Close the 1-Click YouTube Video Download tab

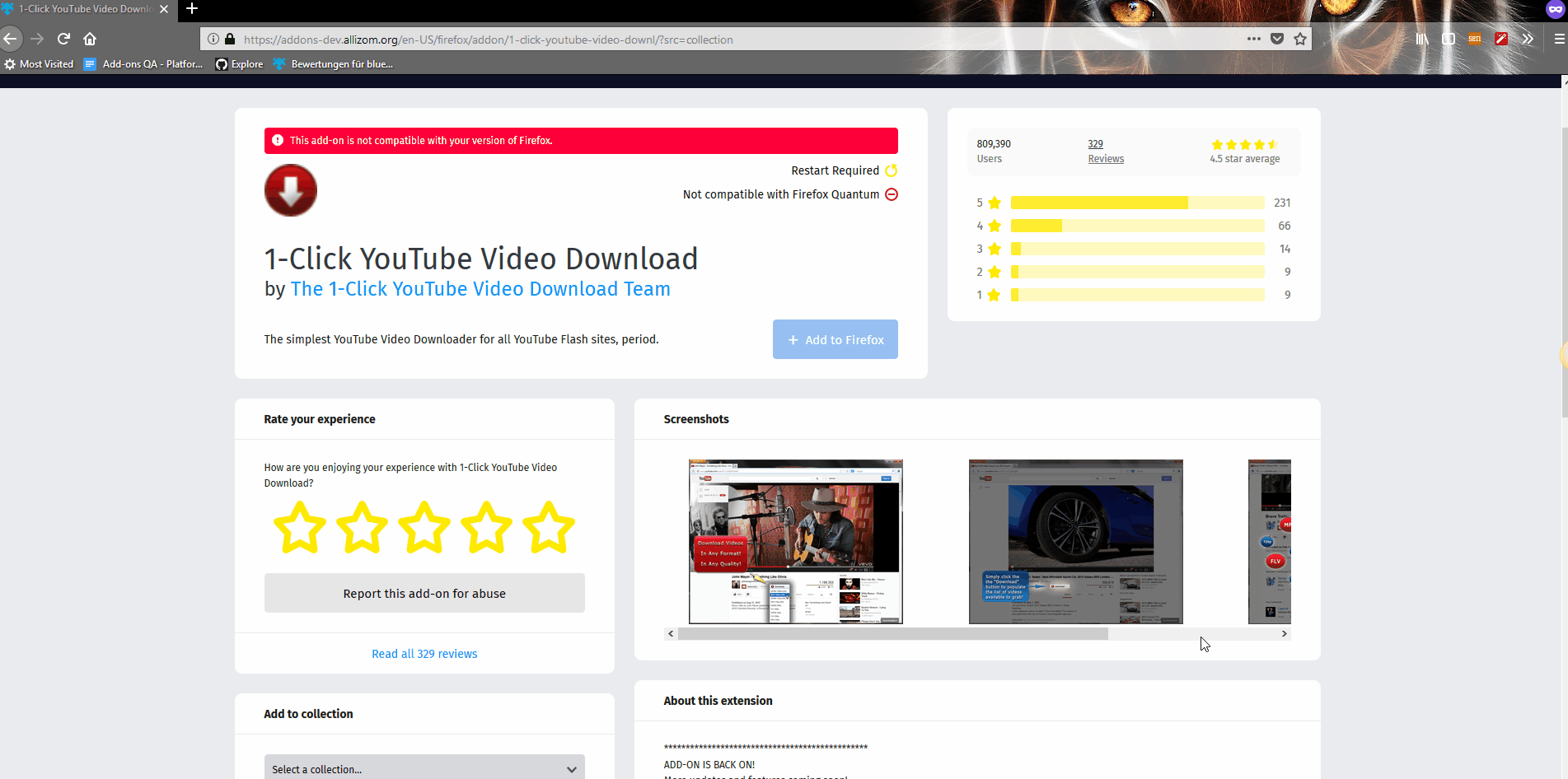click(164, 9)
